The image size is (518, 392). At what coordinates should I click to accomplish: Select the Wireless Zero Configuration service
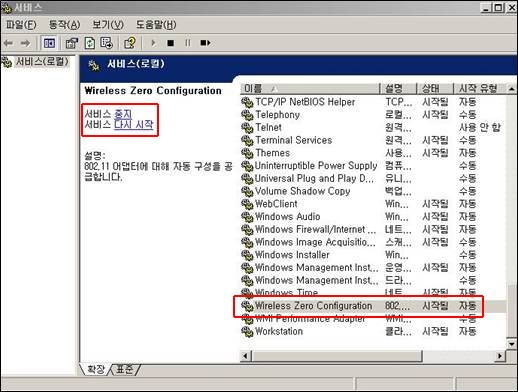point(373,306)
